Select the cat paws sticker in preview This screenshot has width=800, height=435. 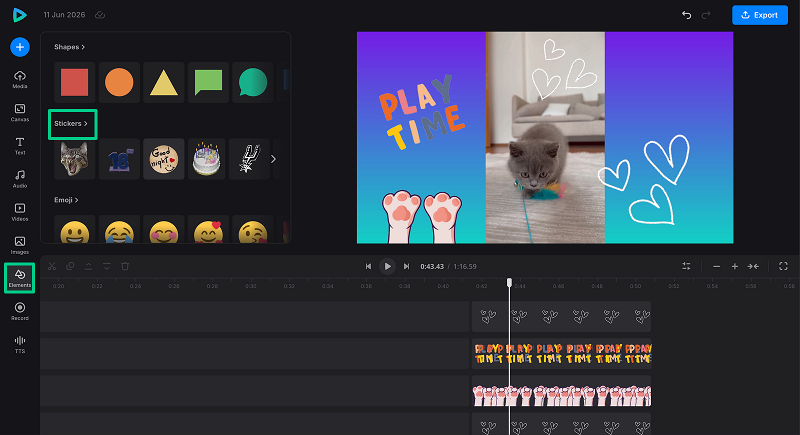click(x=421, y=217)
